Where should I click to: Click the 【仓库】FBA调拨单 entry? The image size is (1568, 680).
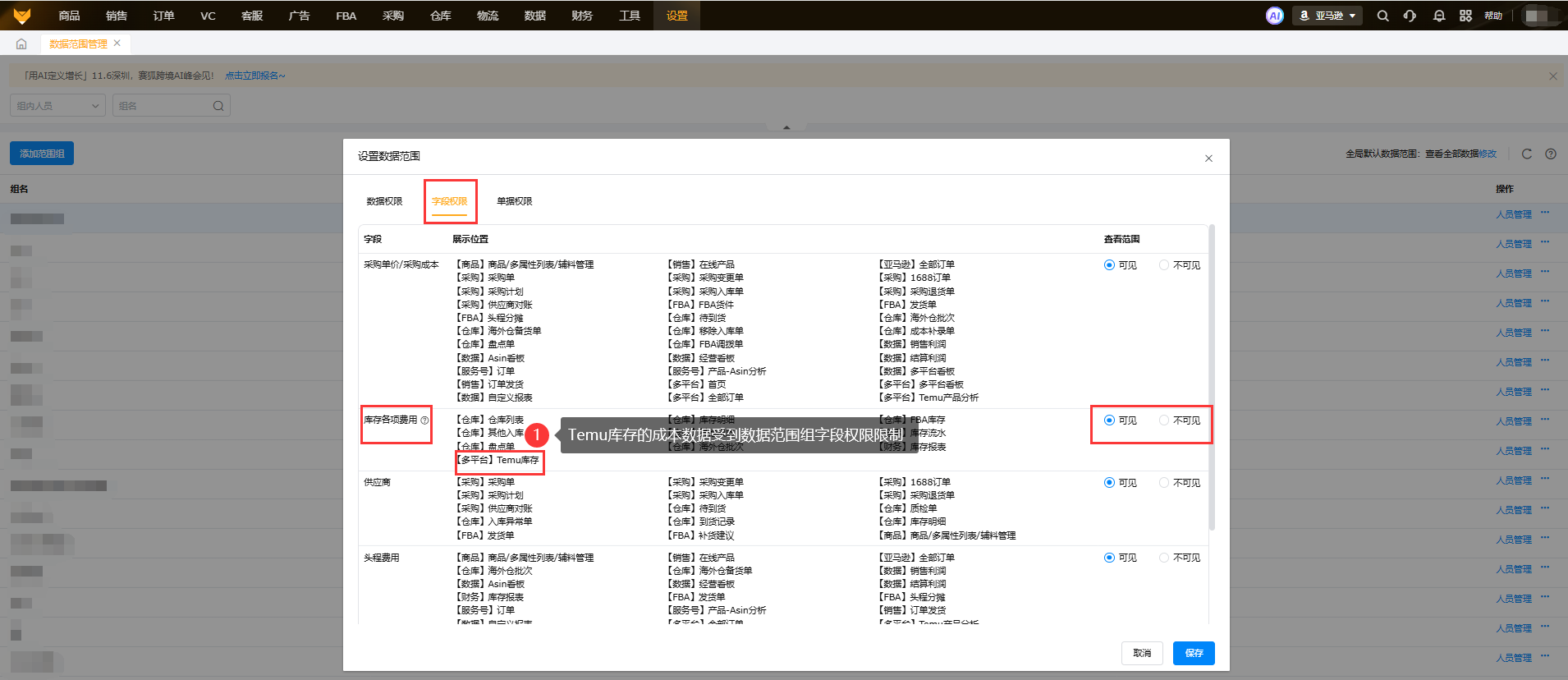coord(706,344)
